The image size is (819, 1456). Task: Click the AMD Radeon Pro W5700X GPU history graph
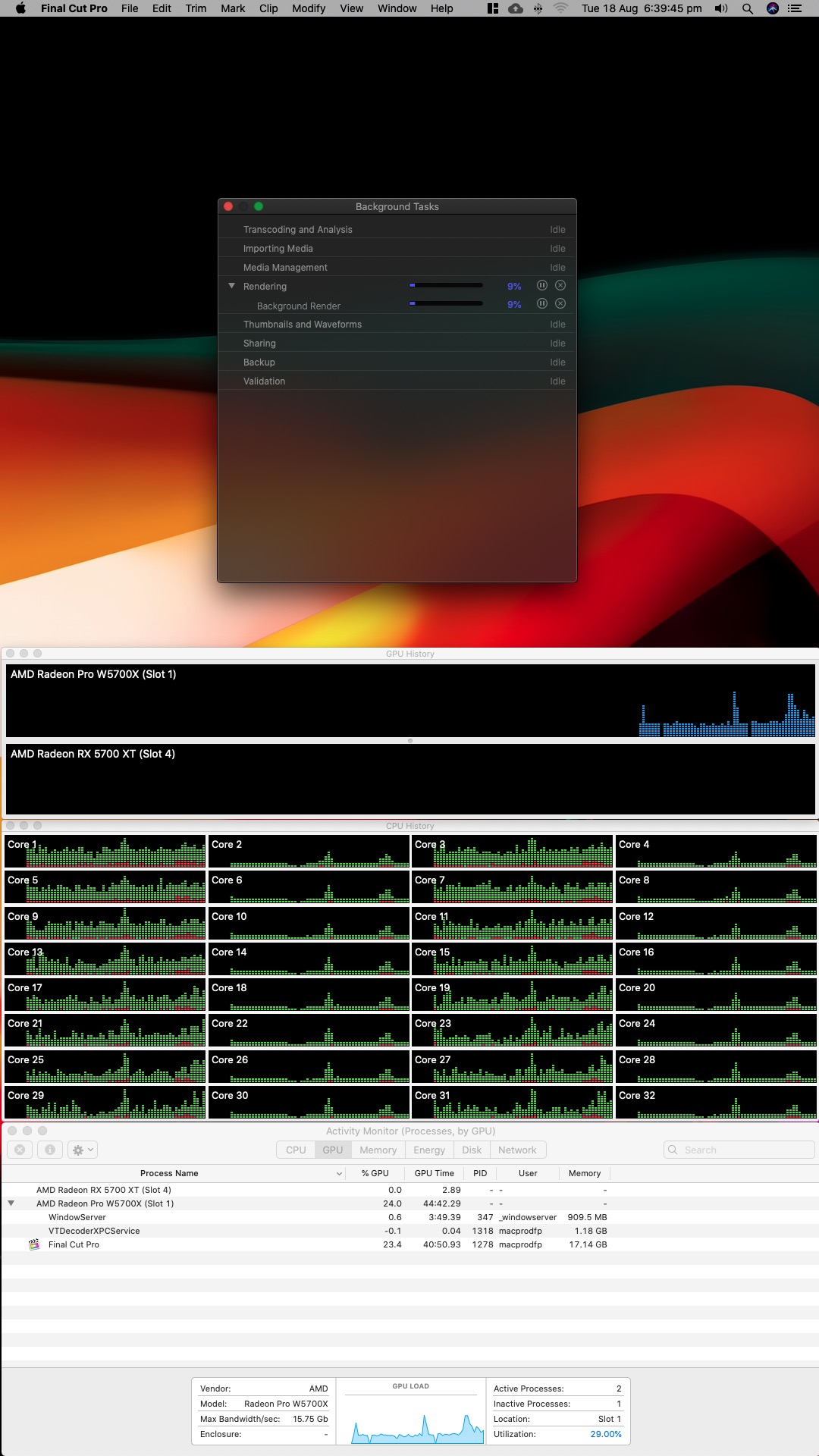pyautogui.click(x=410, y=701)
